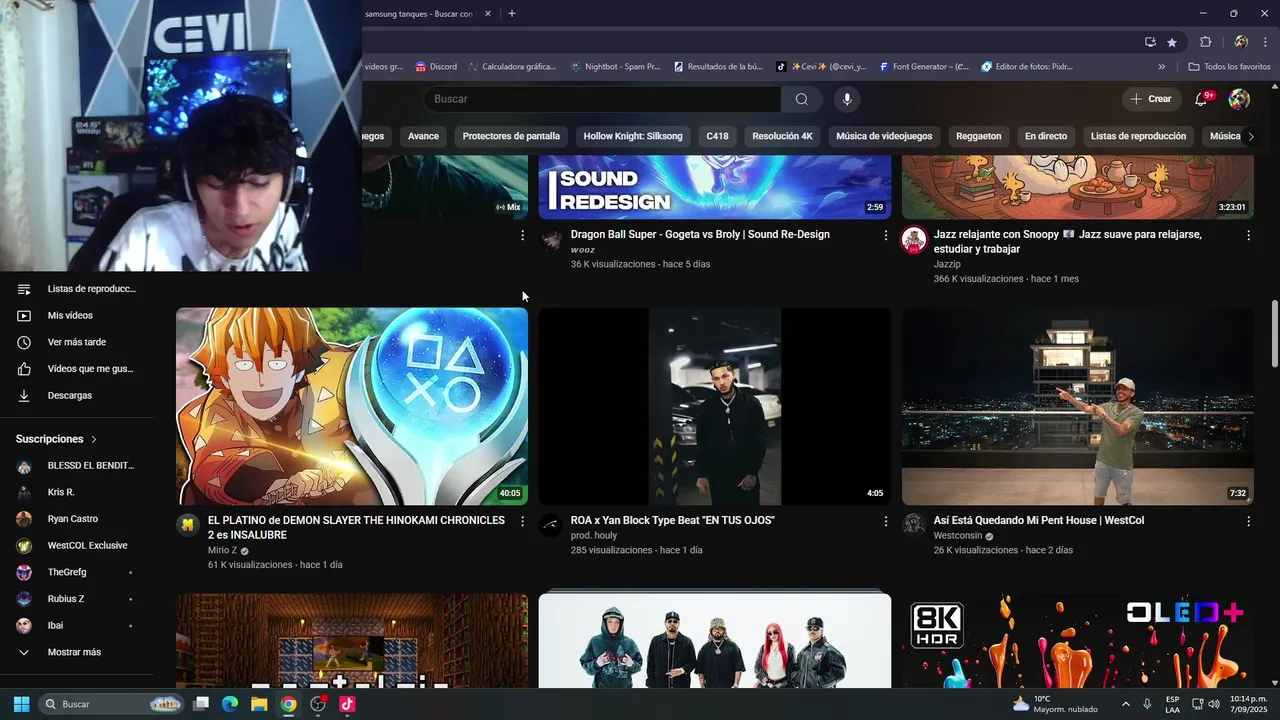Expand Mostrar más subscriptions
Screen dimensions: 1280x720
tap(77, 652)
